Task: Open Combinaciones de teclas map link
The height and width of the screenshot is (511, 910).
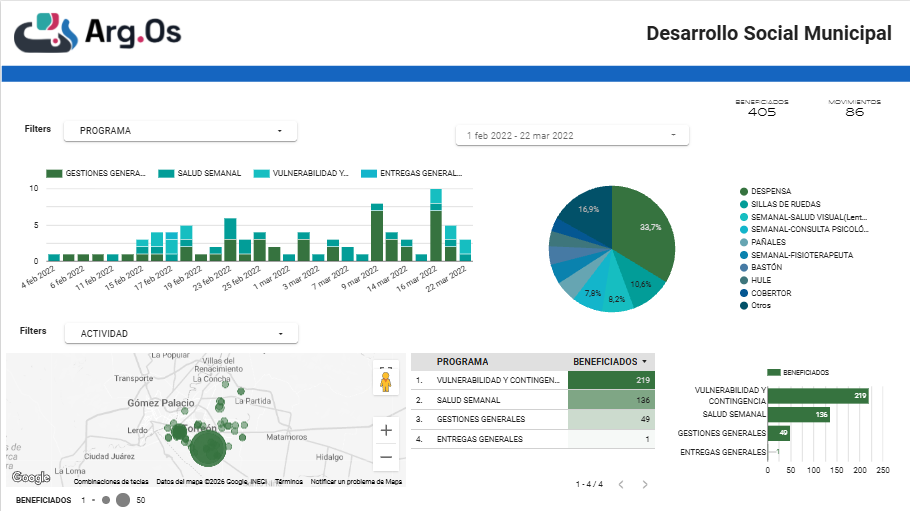Action: pos(111,481)
